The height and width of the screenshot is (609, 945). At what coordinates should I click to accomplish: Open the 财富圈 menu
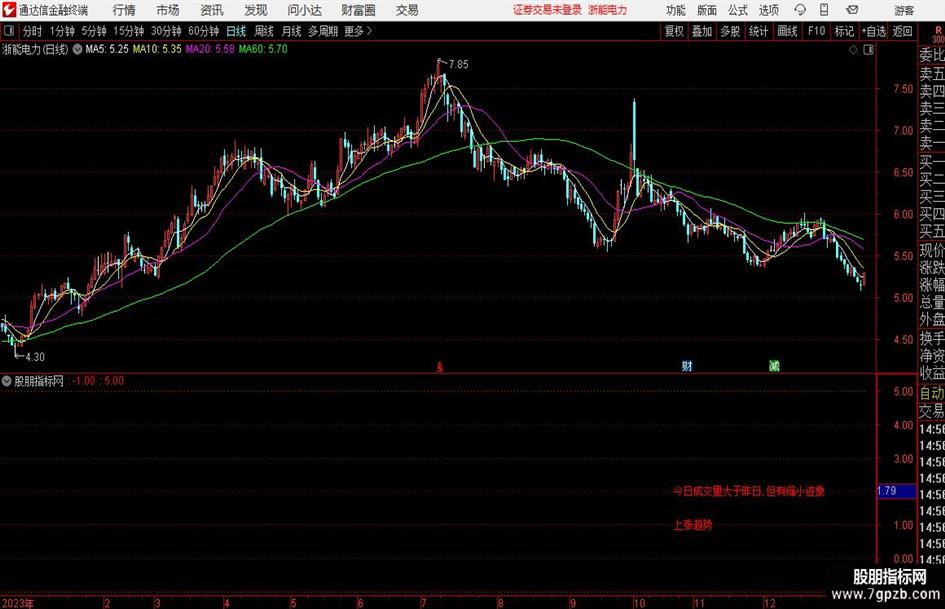point(358,10)
